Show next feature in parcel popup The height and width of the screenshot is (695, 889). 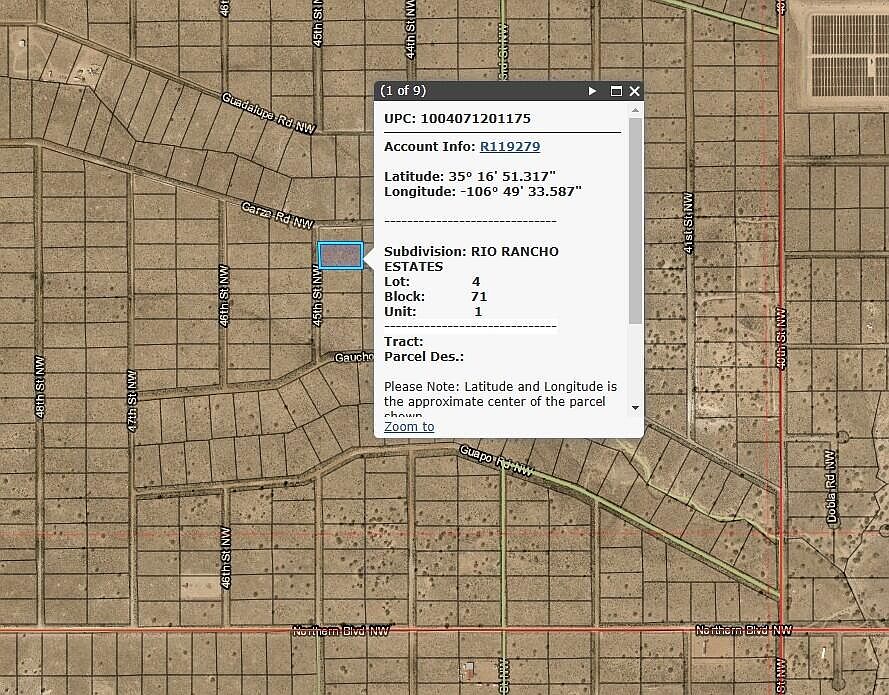[x=592, y=91]
